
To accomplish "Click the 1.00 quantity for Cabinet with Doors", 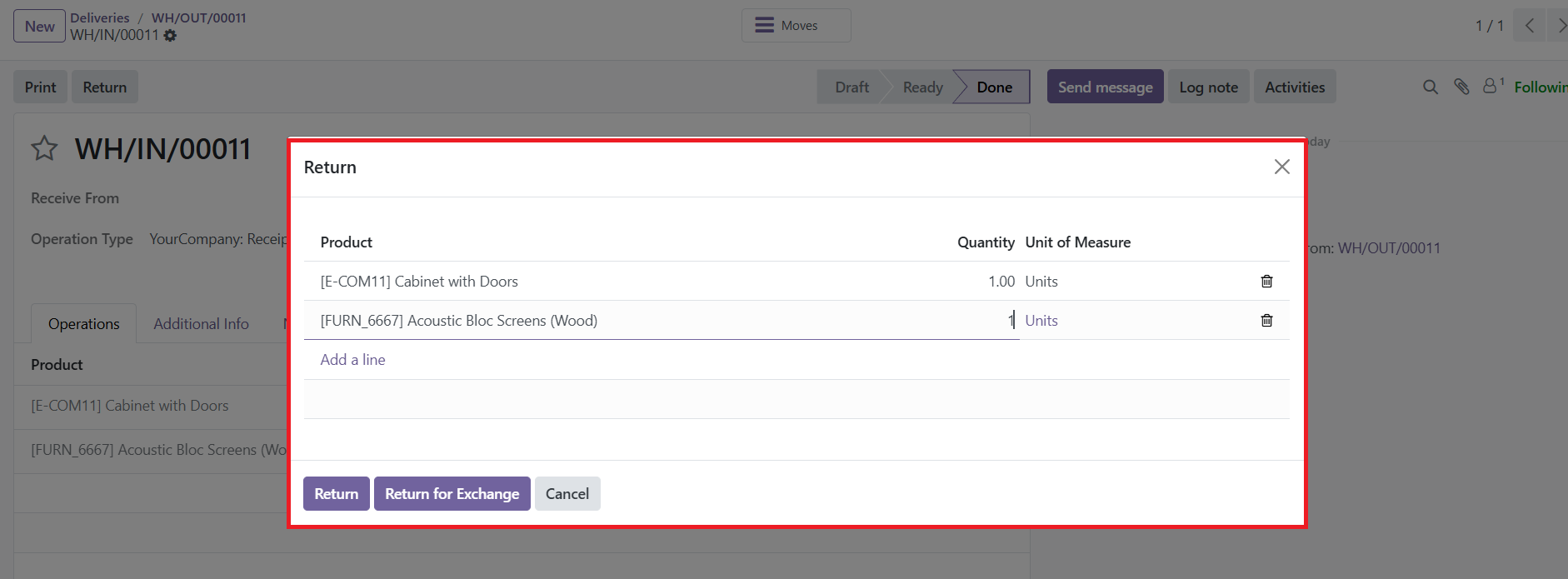I will click(1001, 282).
